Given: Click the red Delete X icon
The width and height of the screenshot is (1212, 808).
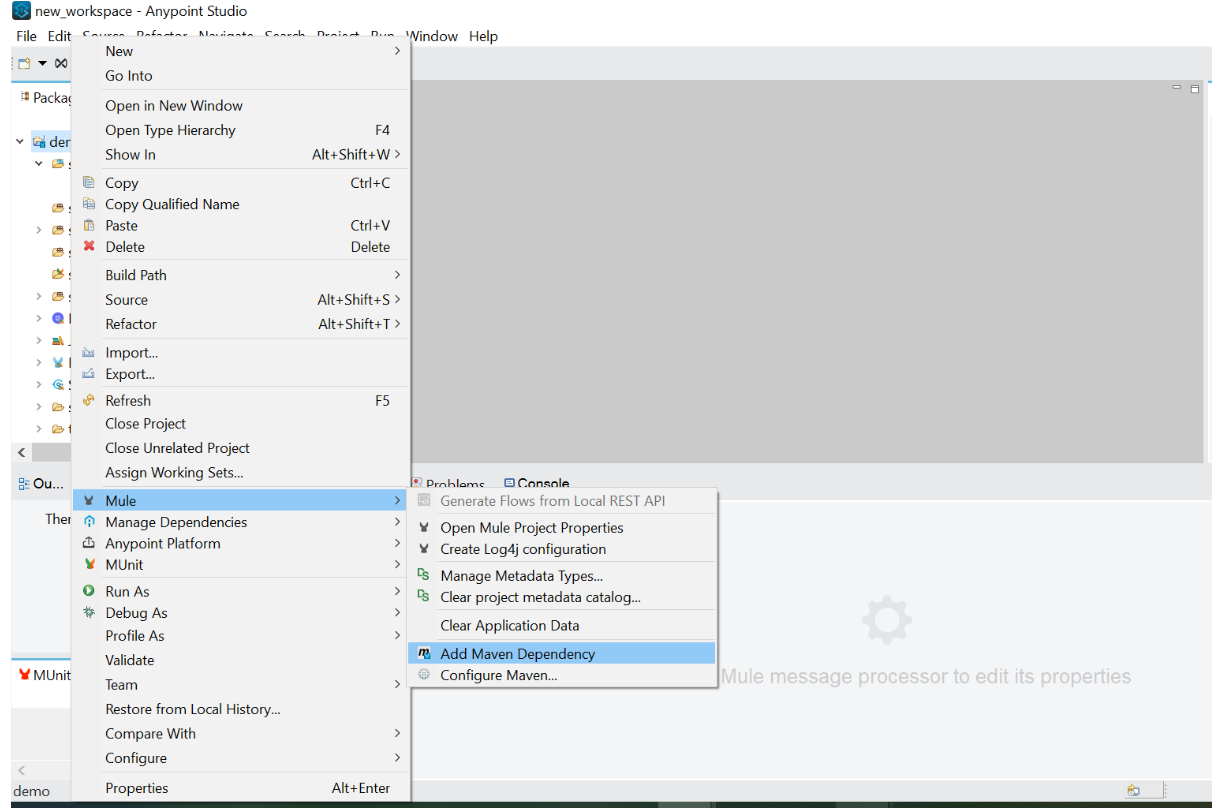Looking at the screenshot, I should click(x=89, y=247).
